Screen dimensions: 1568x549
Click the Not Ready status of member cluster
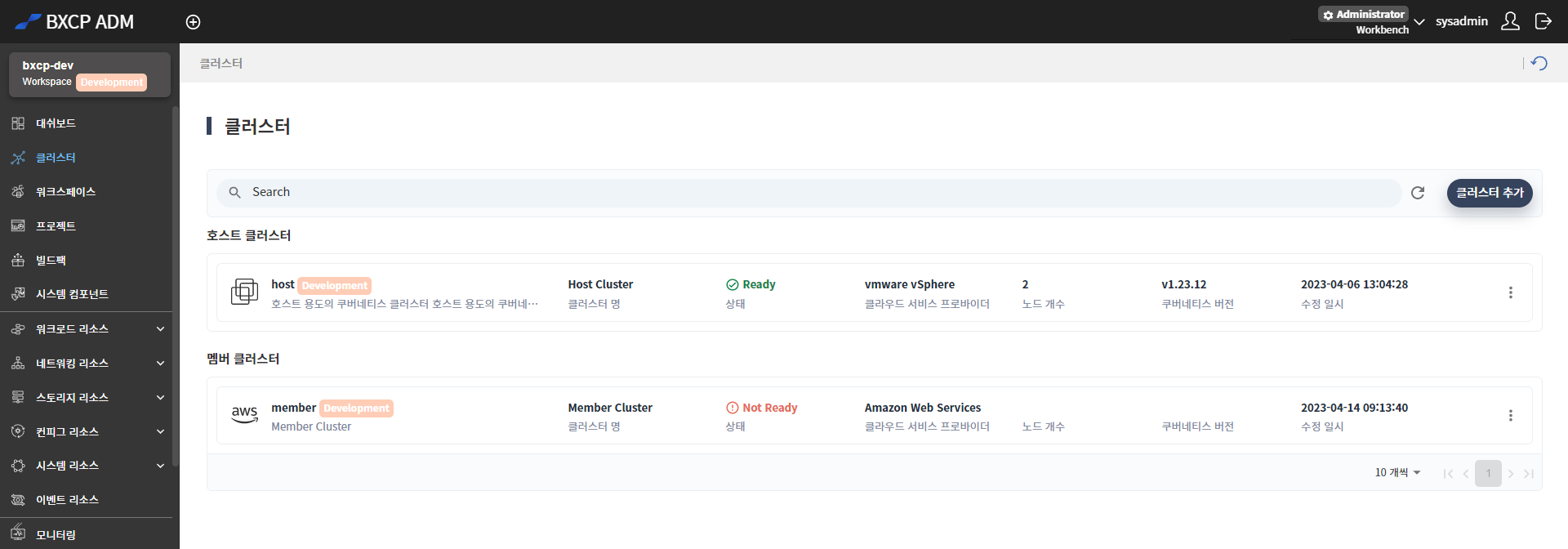(x=761, y=408)
